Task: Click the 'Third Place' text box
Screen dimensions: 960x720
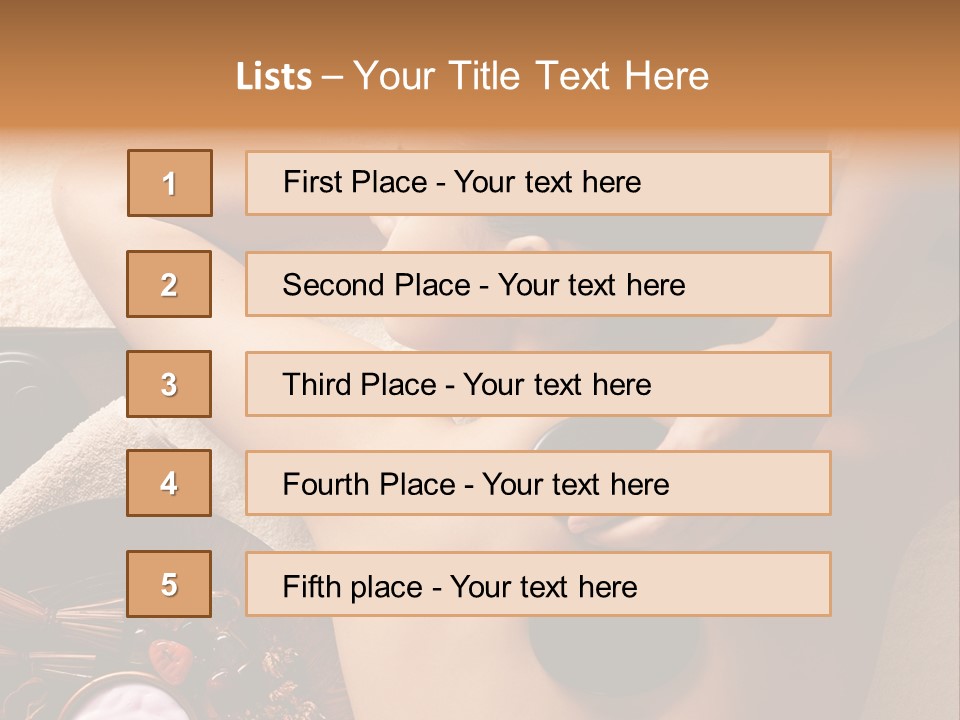Action: tap(538, 384)
